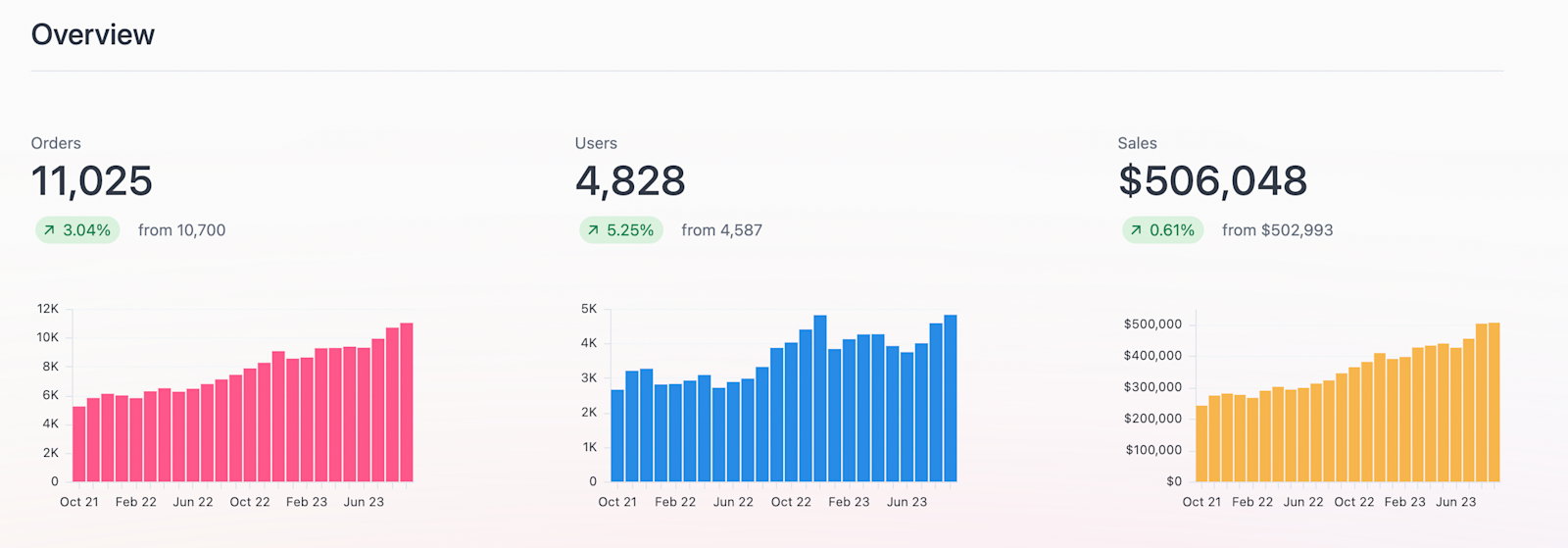Click the up-arrow icon in the 5.25% badge
1568x548 pixels.
click(593, 230)
